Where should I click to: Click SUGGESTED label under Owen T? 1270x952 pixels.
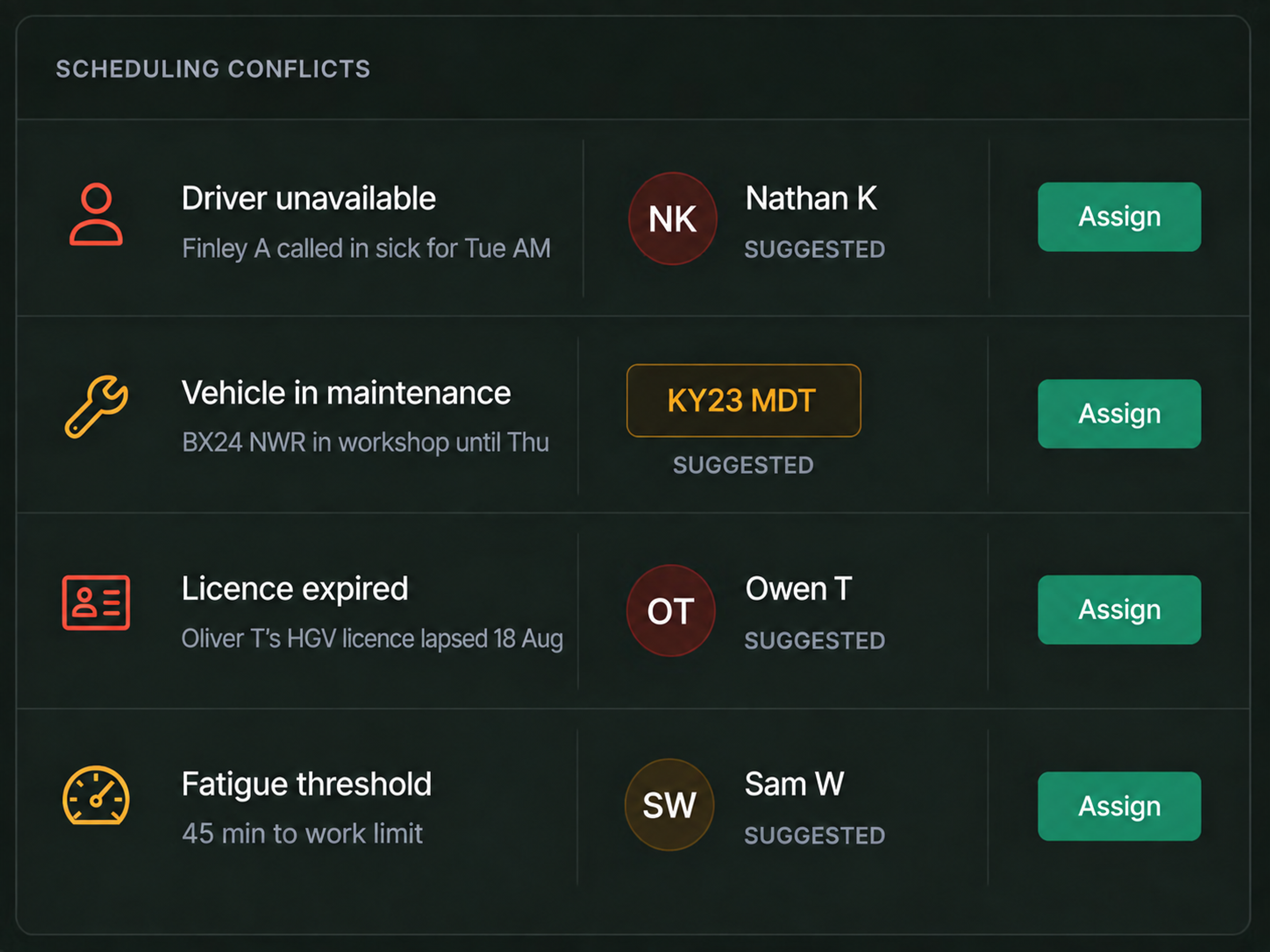pyautogui.click(x=815, y=641)
